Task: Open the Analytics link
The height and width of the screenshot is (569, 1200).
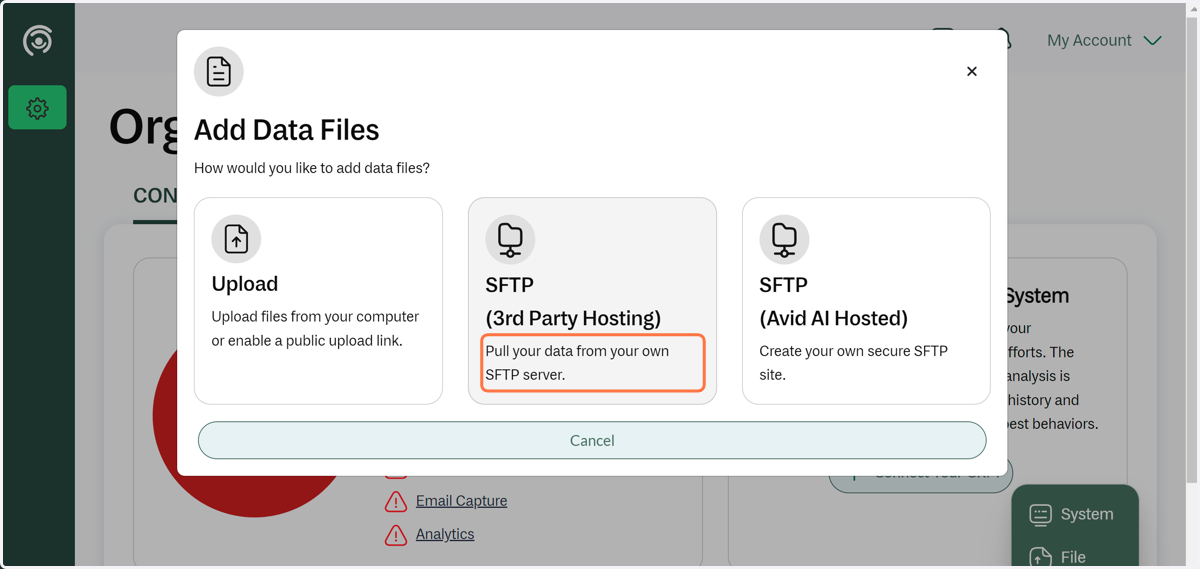Action: pyautogui.click(x=445, y=535)
